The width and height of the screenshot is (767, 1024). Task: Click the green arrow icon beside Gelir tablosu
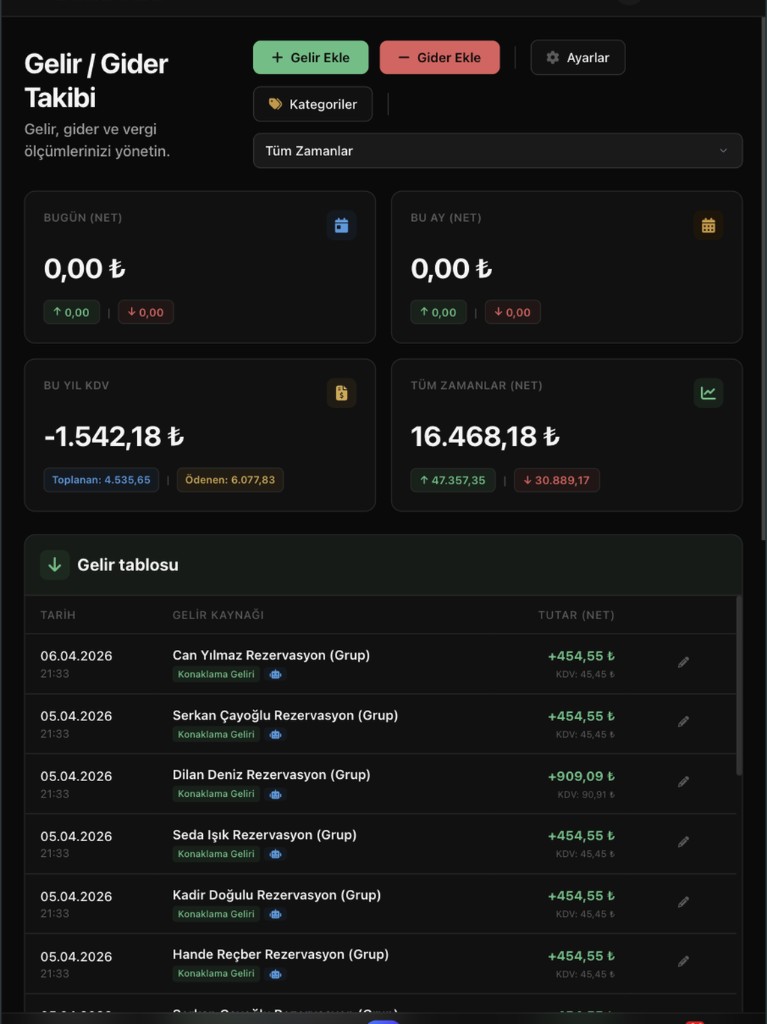tap(55, 565)
